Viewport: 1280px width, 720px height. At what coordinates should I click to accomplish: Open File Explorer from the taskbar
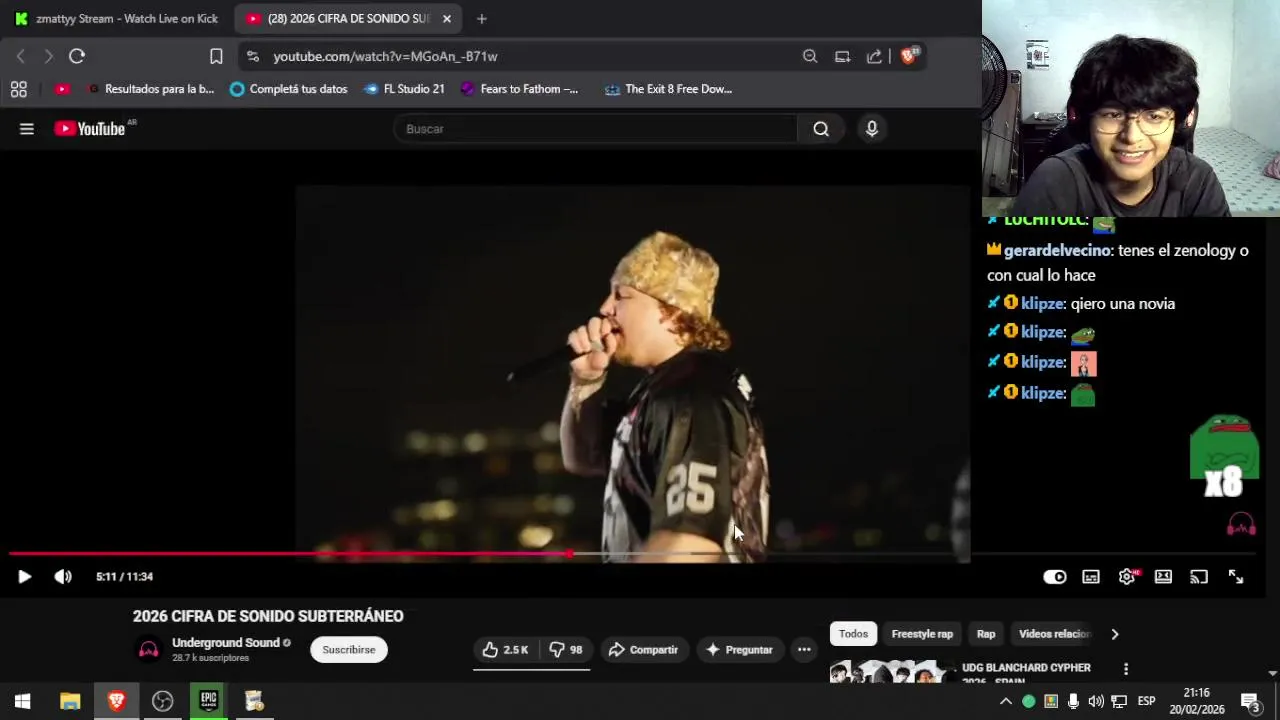(x=70, y=701)
